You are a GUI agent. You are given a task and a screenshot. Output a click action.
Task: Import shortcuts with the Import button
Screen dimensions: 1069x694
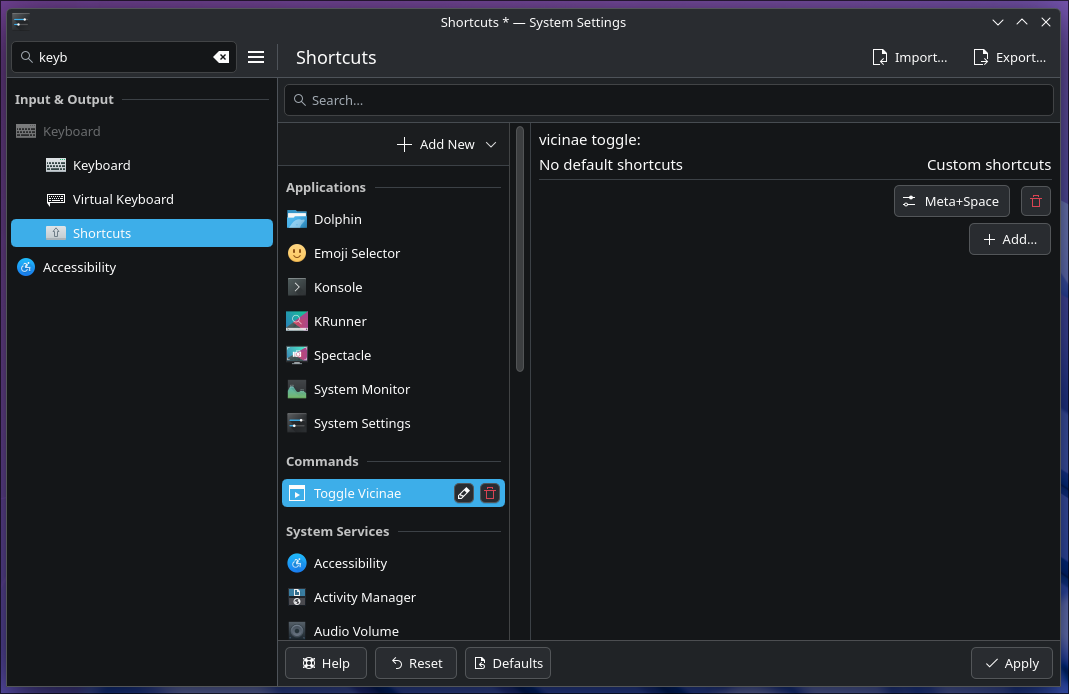click(909, 57)
